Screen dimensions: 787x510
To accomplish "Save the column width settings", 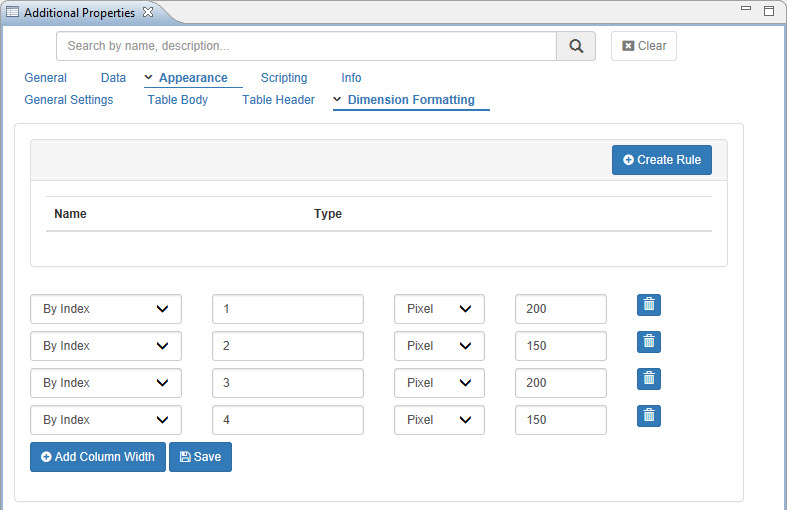I will tap(200, 457).
